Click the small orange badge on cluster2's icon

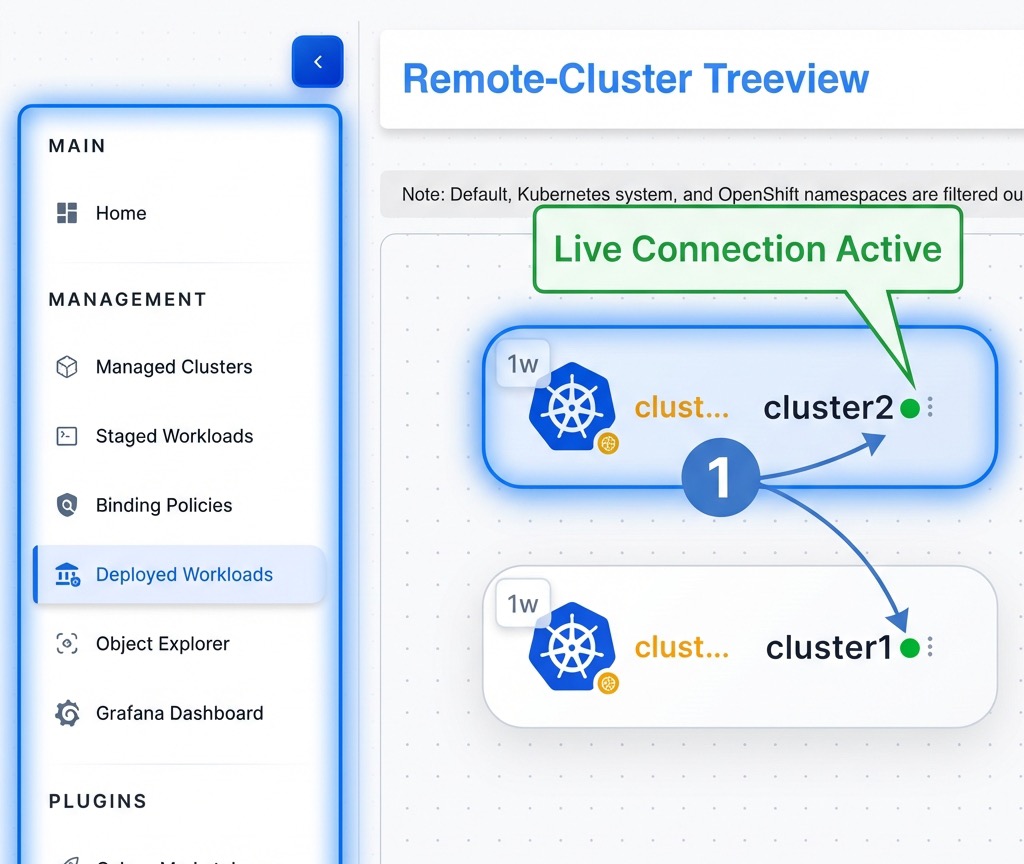tap(608, 444)
